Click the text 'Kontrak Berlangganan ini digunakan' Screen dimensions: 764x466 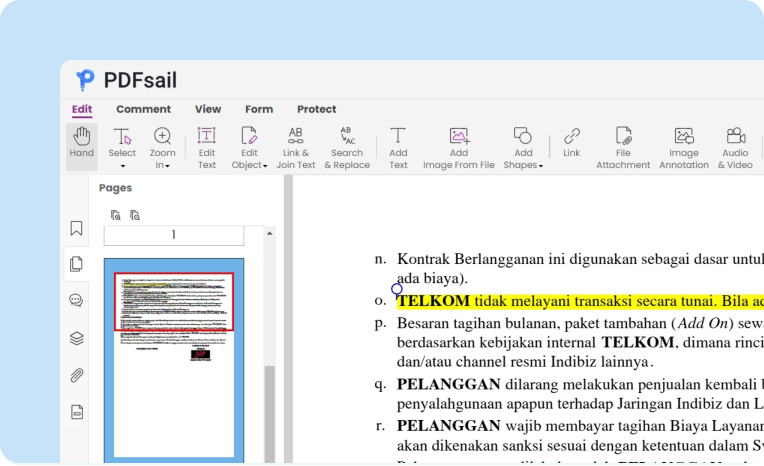(x=517, y=259)
